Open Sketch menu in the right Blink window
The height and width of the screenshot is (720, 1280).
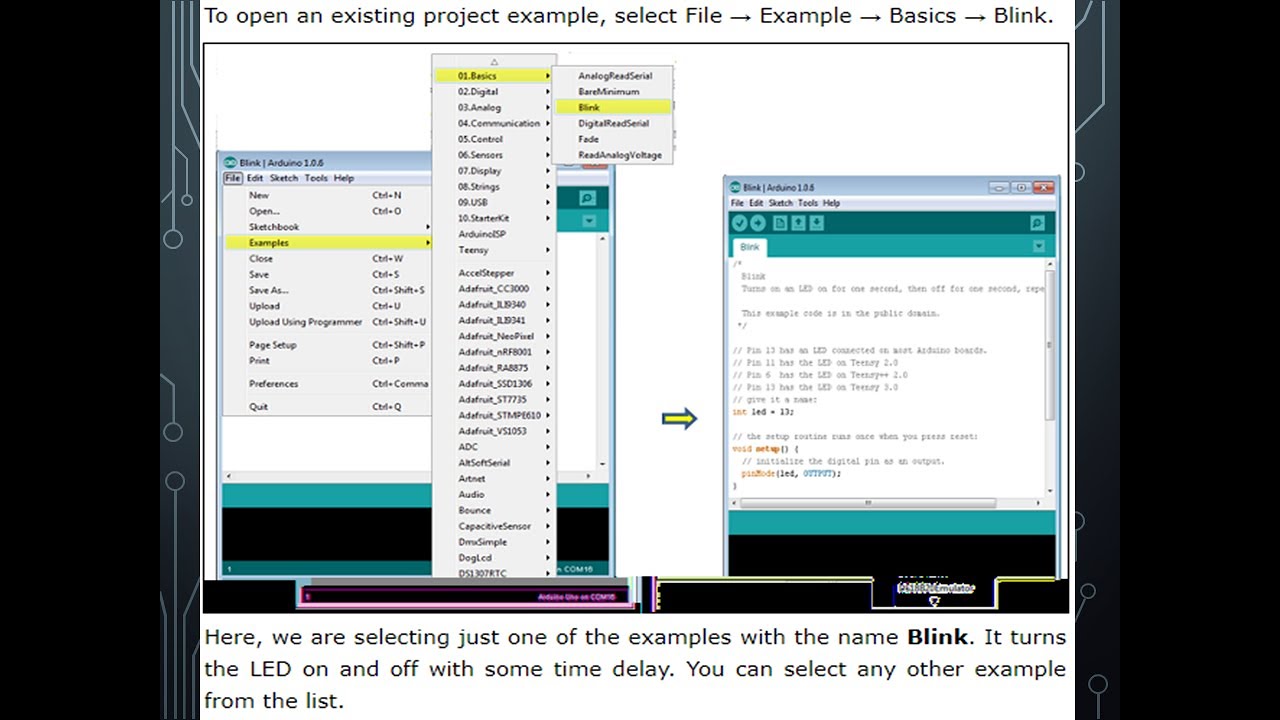(781, 203)
